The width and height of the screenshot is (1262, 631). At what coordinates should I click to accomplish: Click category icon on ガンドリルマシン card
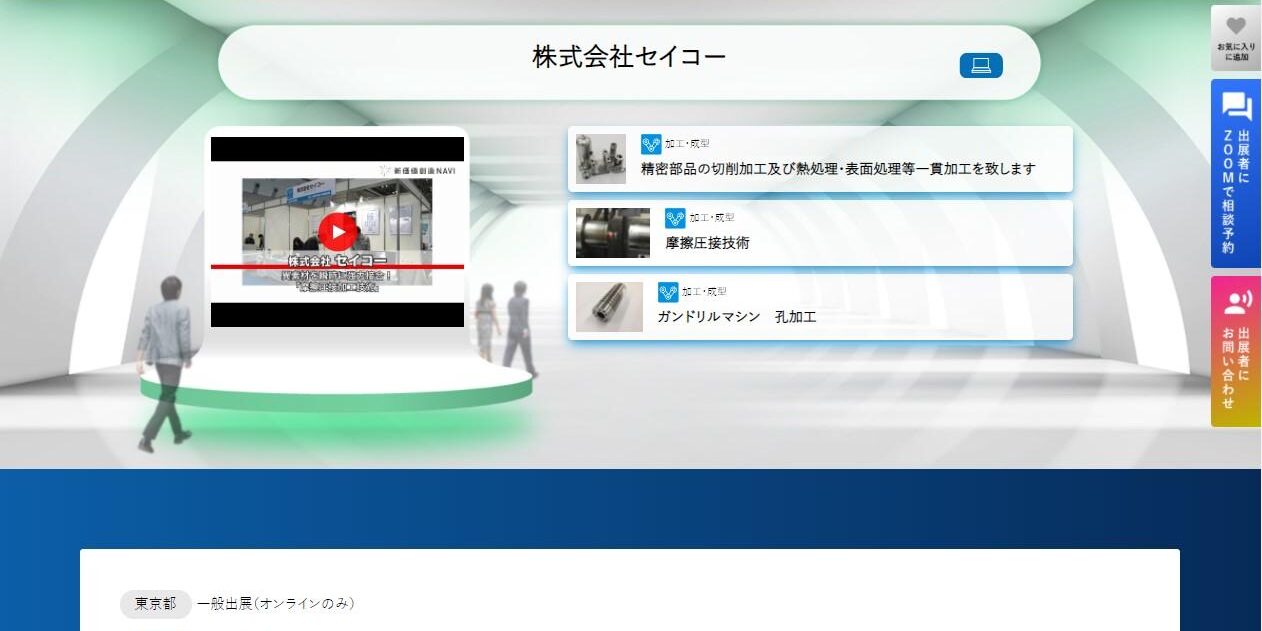tap(668, 292)
